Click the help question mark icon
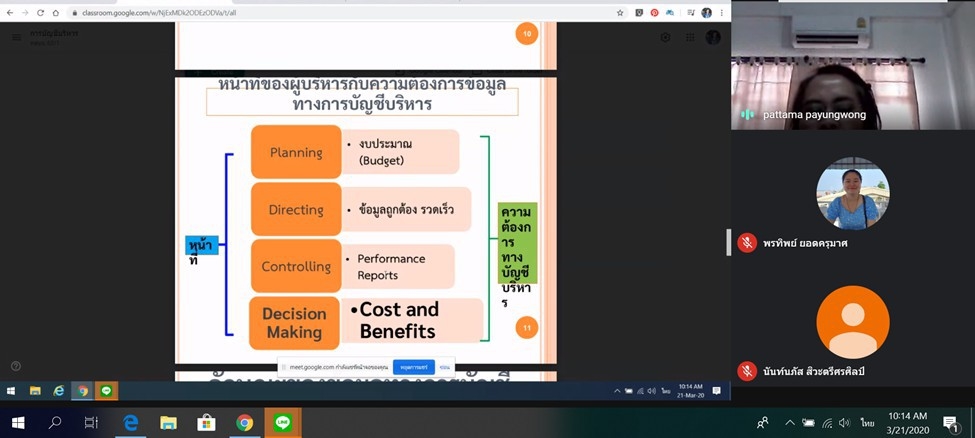975x438 pixels. [15, 367]
